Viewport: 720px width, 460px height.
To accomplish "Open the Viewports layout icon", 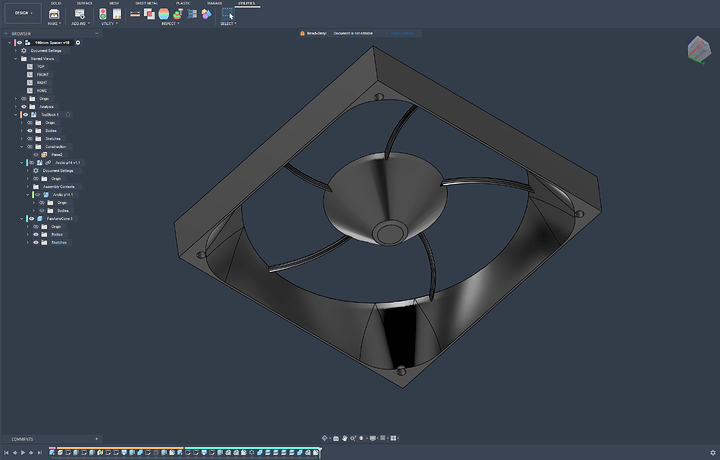I will [x=393, y=438].
